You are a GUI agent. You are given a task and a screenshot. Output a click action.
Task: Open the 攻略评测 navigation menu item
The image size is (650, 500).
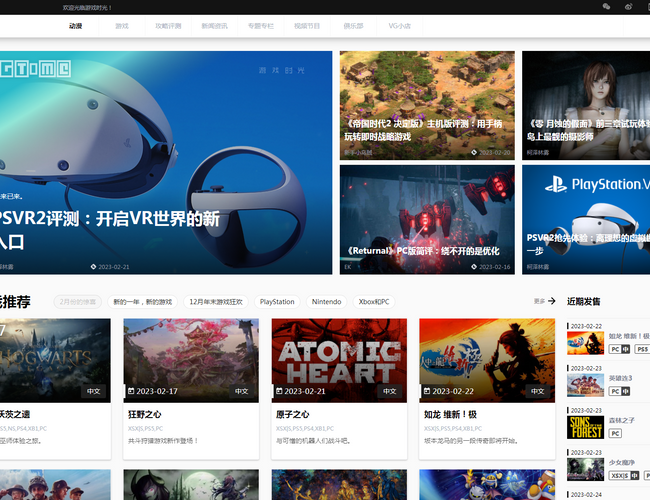coord(168,25)
